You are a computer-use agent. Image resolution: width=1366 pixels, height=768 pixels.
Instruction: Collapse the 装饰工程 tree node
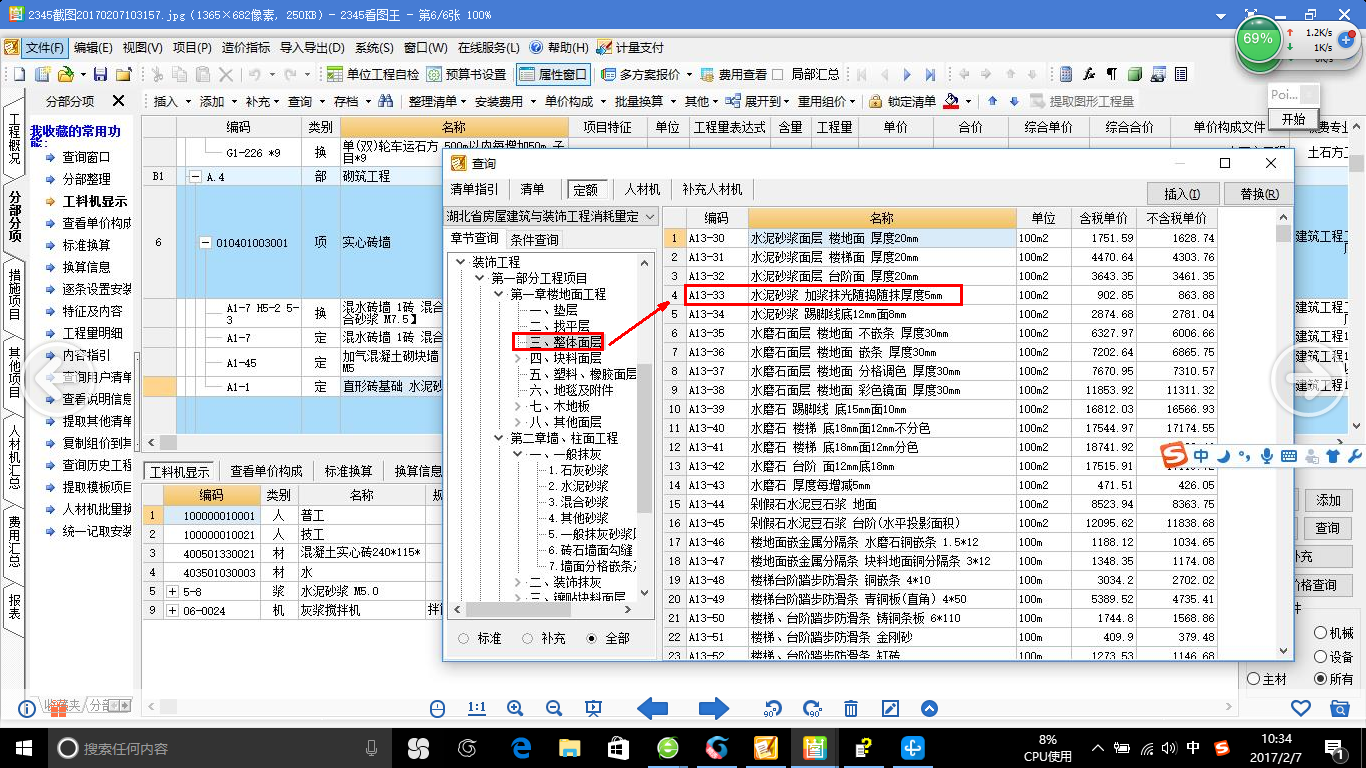pos(461,262)
